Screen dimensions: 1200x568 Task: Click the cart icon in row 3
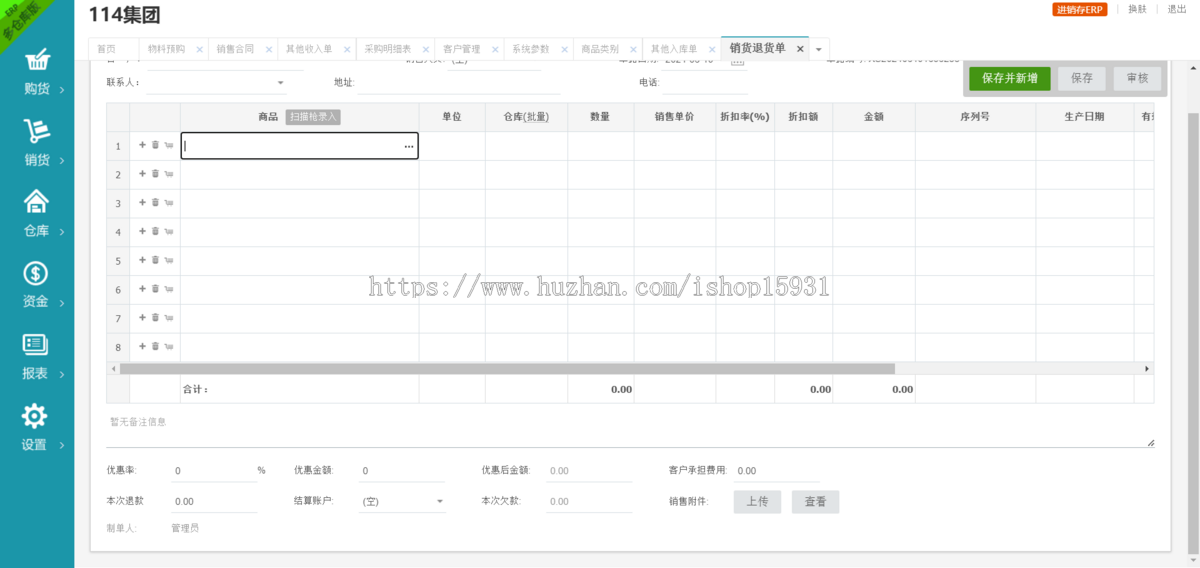[x=168, y=203]
